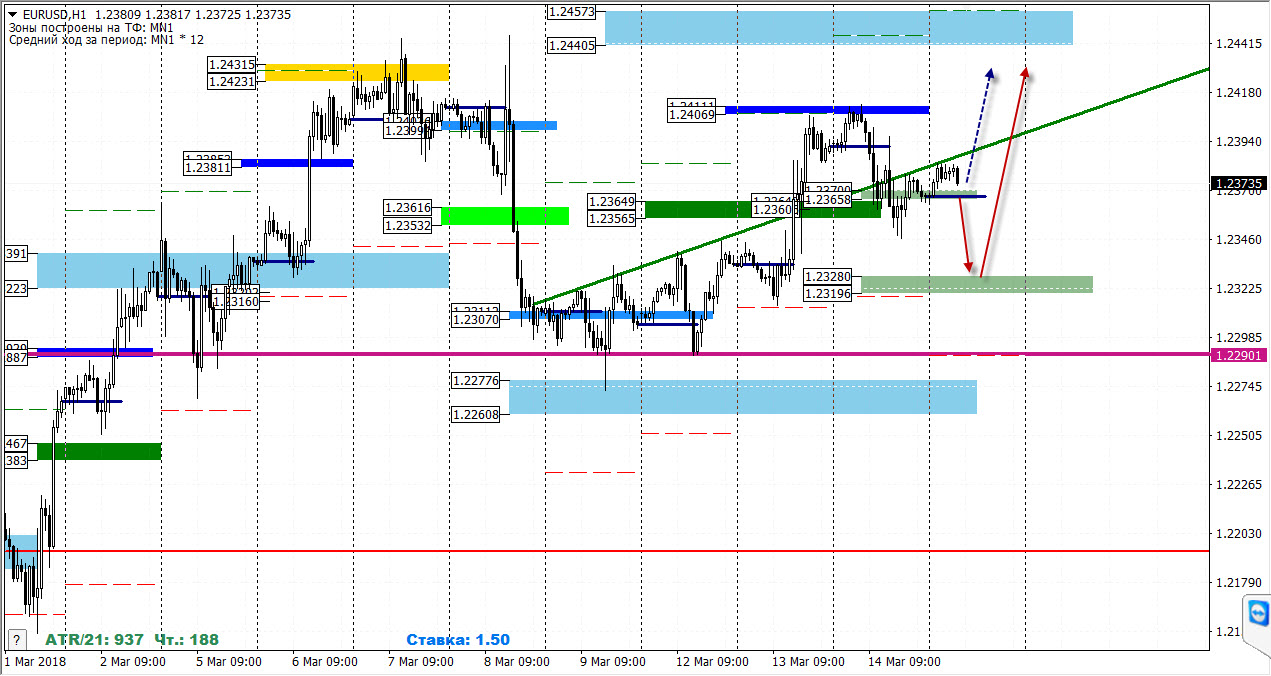Click the 1.23940 value on price axis
This screenshot has height=676, width=1271.
point(1240,142)
